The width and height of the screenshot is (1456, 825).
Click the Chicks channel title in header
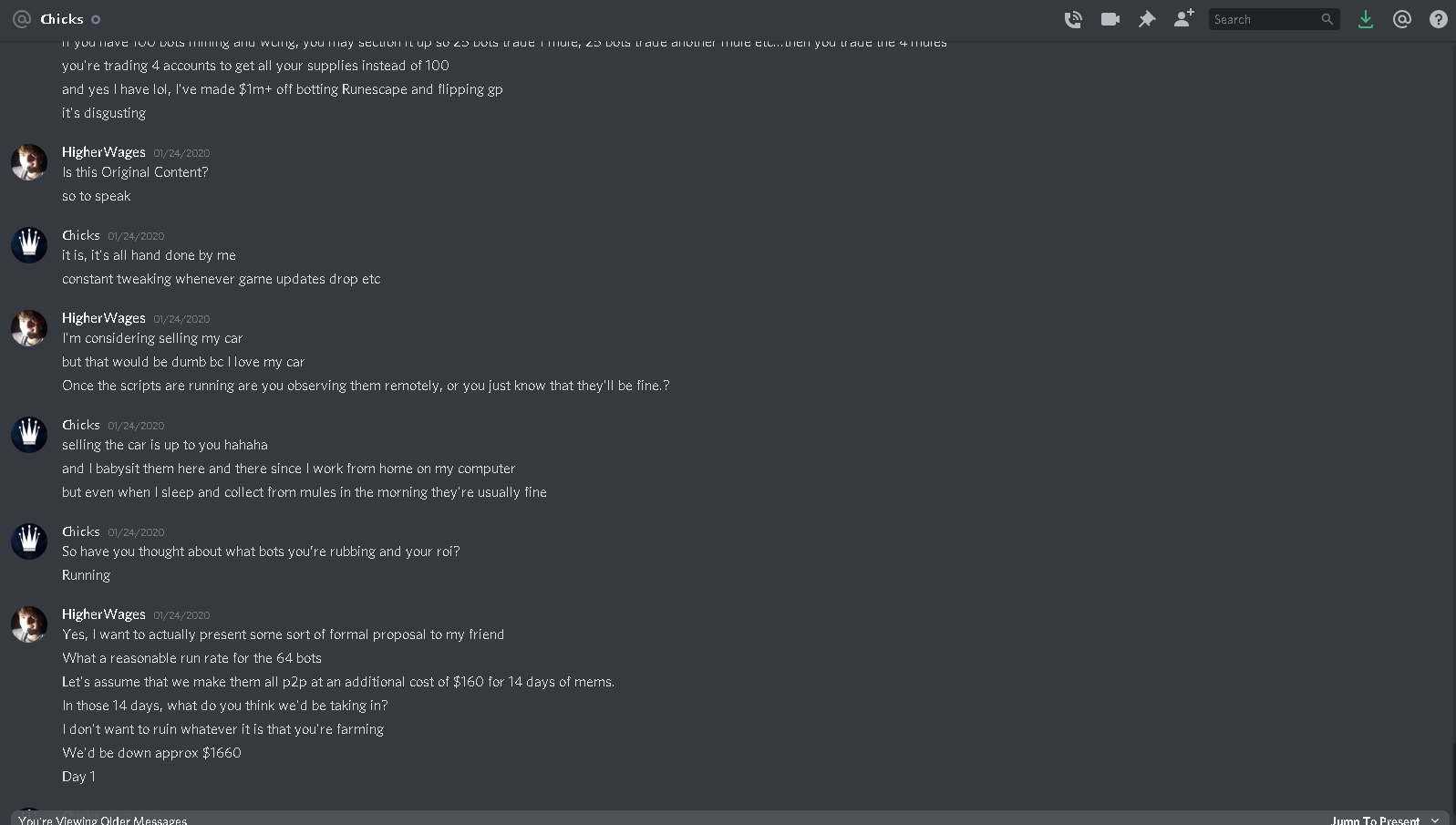[62, 19]
